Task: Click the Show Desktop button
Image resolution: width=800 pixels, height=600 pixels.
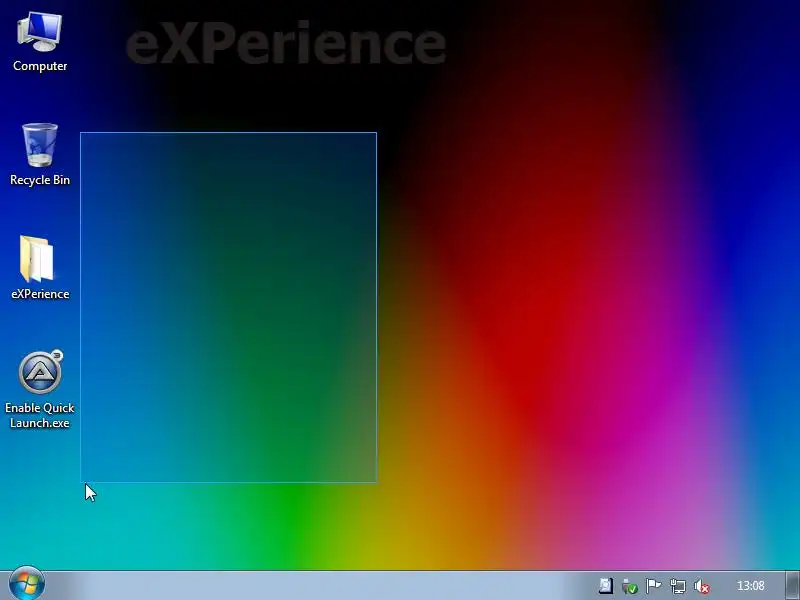Action: pyautogui.click(x=793, y=585)
